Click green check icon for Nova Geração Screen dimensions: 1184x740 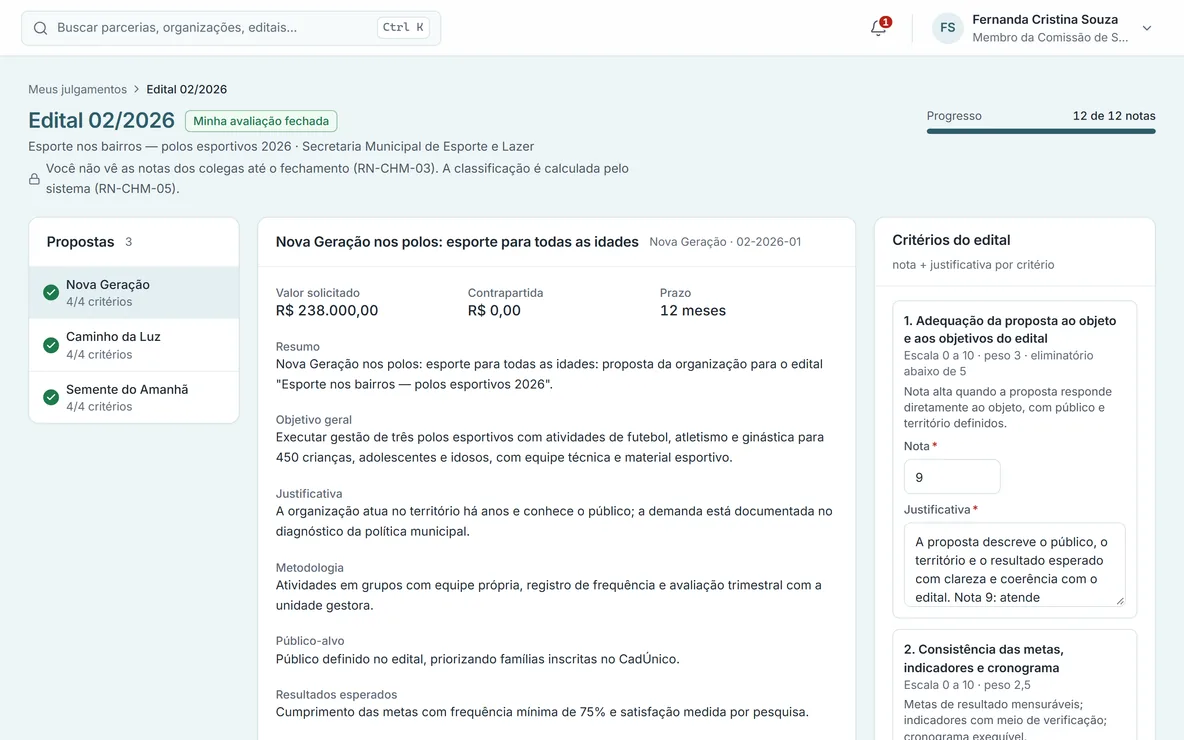[x=51, y=293]
